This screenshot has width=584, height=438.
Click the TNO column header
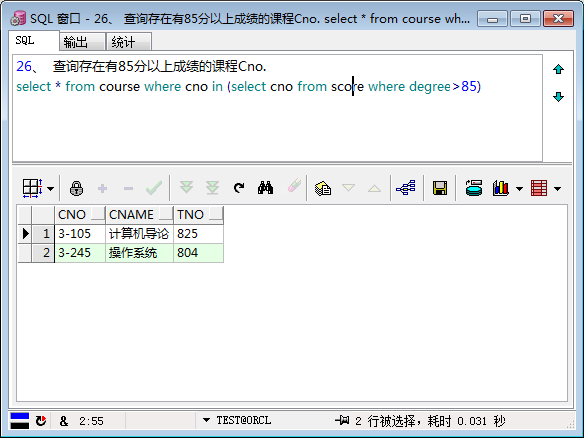pyautogui.click(x=198, y=215)
